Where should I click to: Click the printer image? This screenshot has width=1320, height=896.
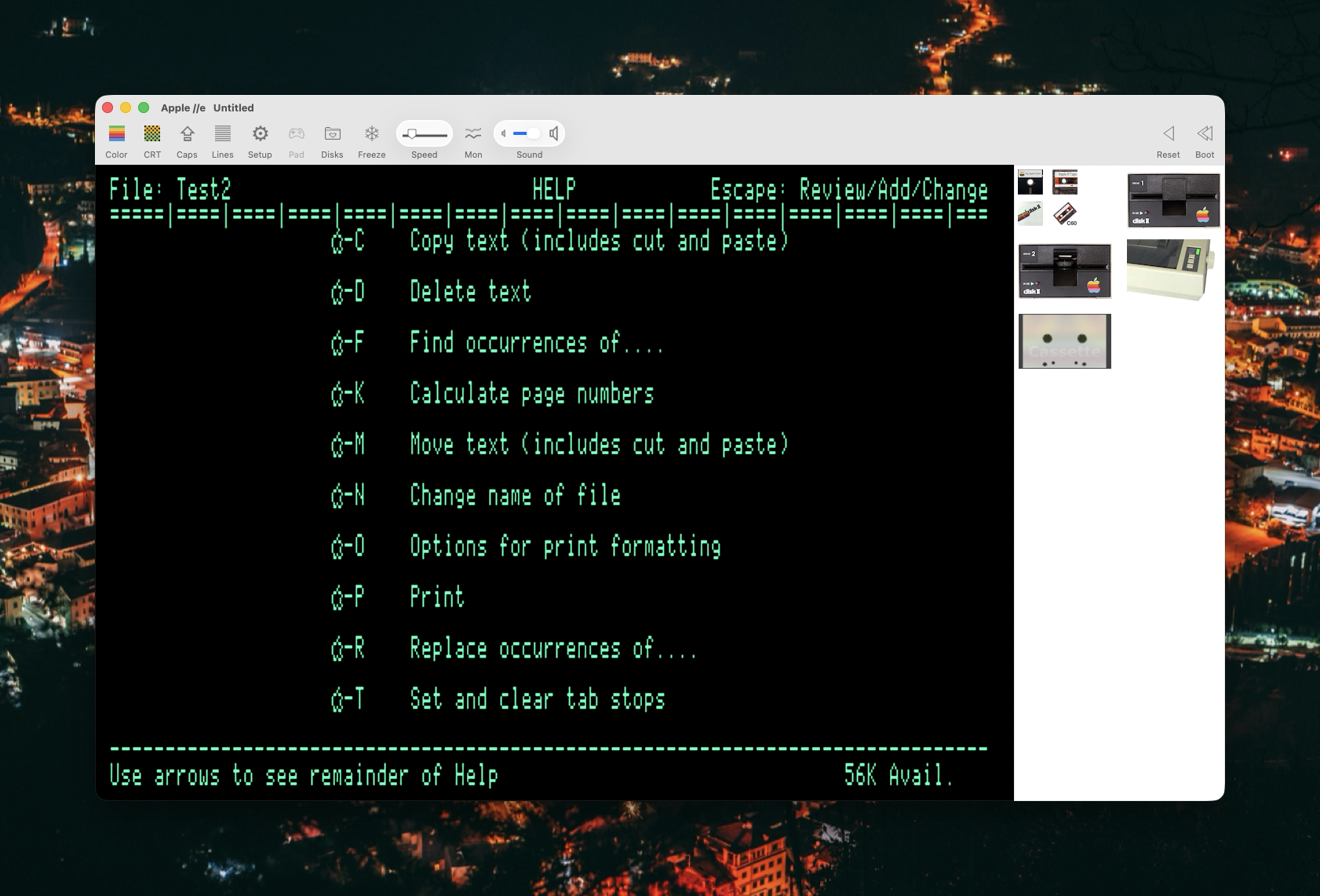(x=1172, y=270)
